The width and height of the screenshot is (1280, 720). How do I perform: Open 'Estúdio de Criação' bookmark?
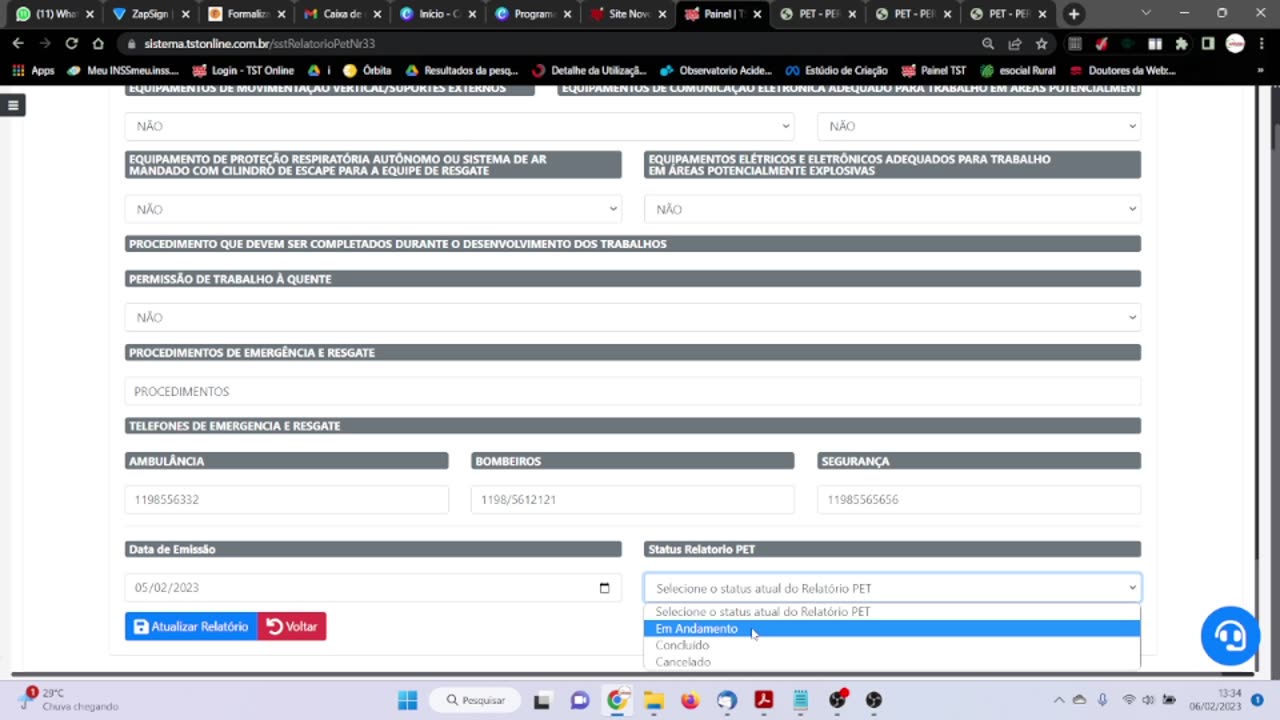coord(836,71)
